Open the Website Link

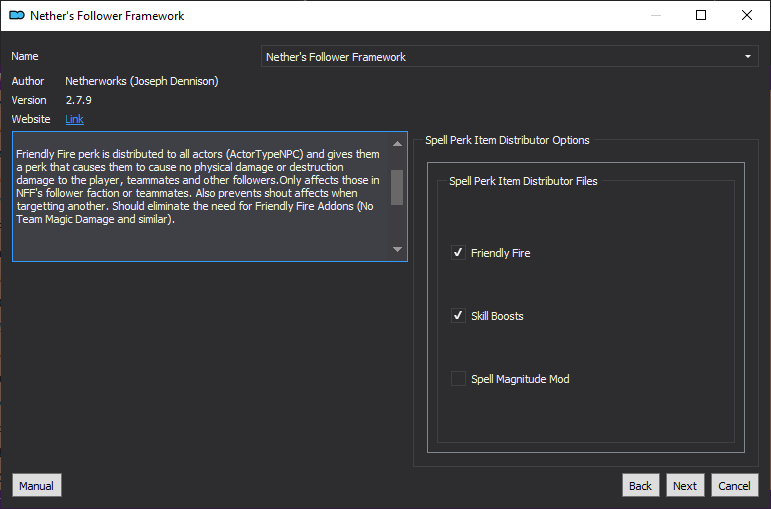[74, 119]
